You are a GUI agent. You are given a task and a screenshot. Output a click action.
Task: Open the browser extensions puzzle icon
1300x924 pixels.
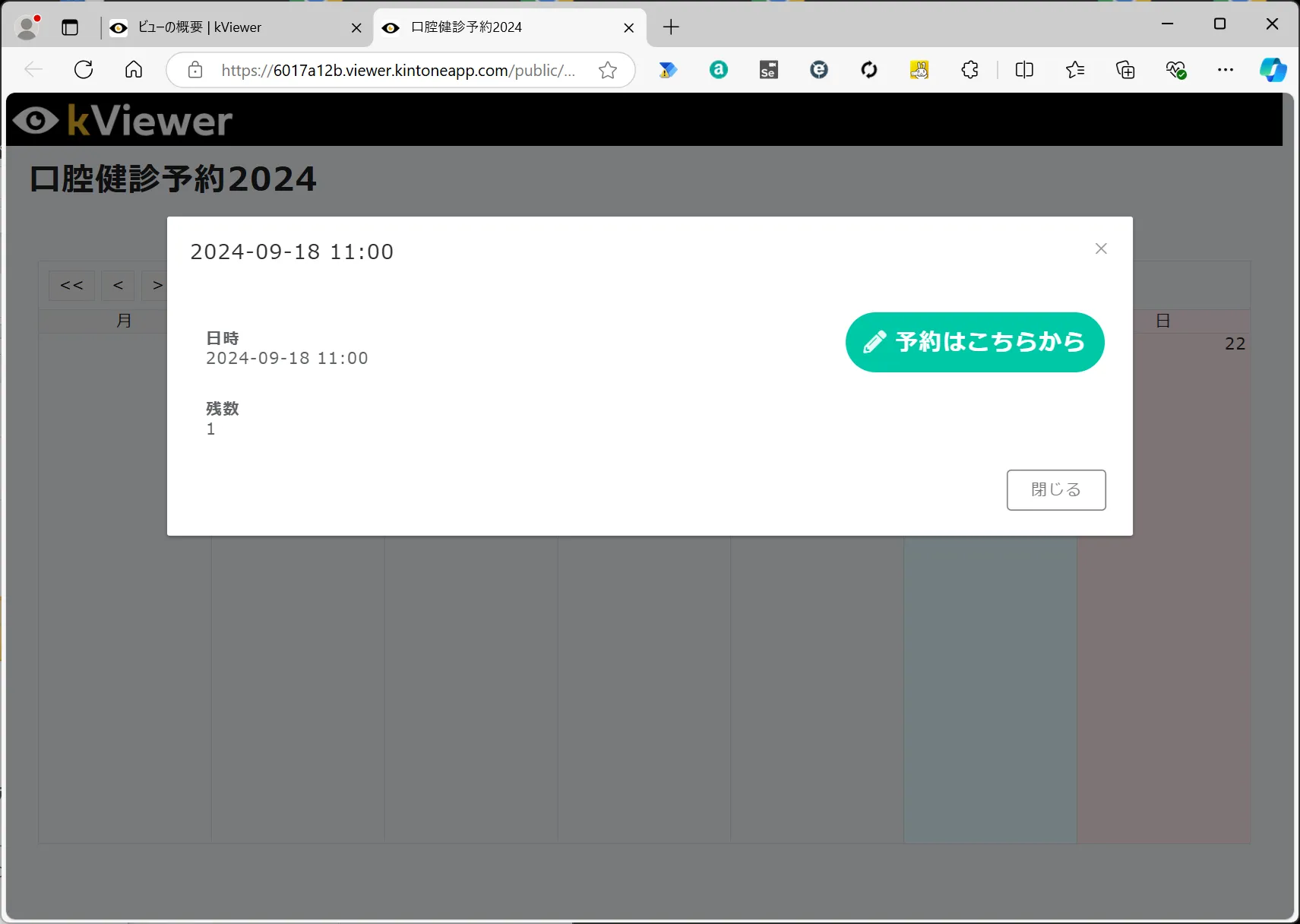click(969, 70)
